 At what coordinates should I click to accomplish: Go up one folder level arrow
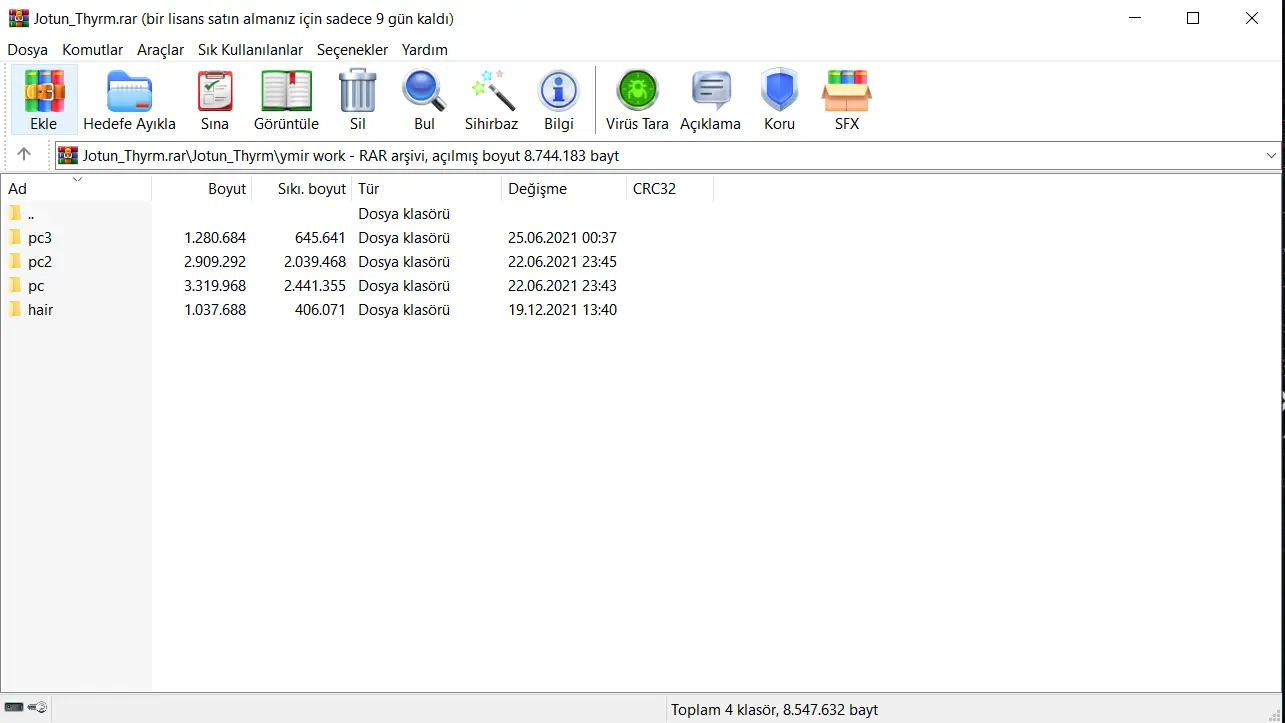coord(24,155)
